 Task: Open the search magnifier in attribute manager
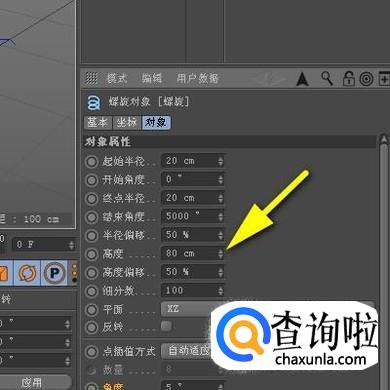[327, 79]
